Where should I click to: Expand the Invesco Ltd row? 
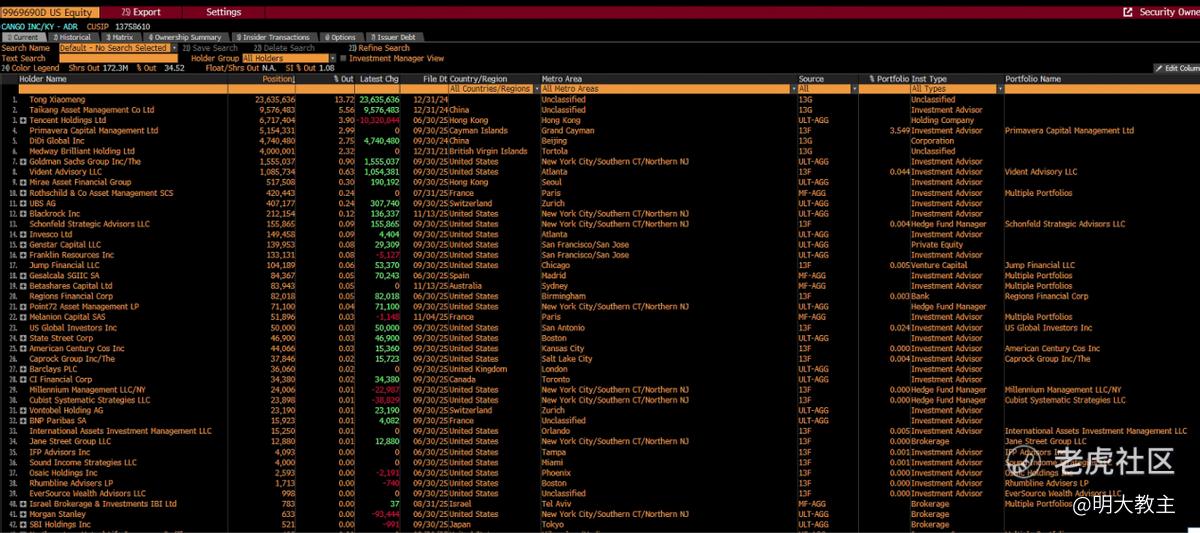point(23,235)
